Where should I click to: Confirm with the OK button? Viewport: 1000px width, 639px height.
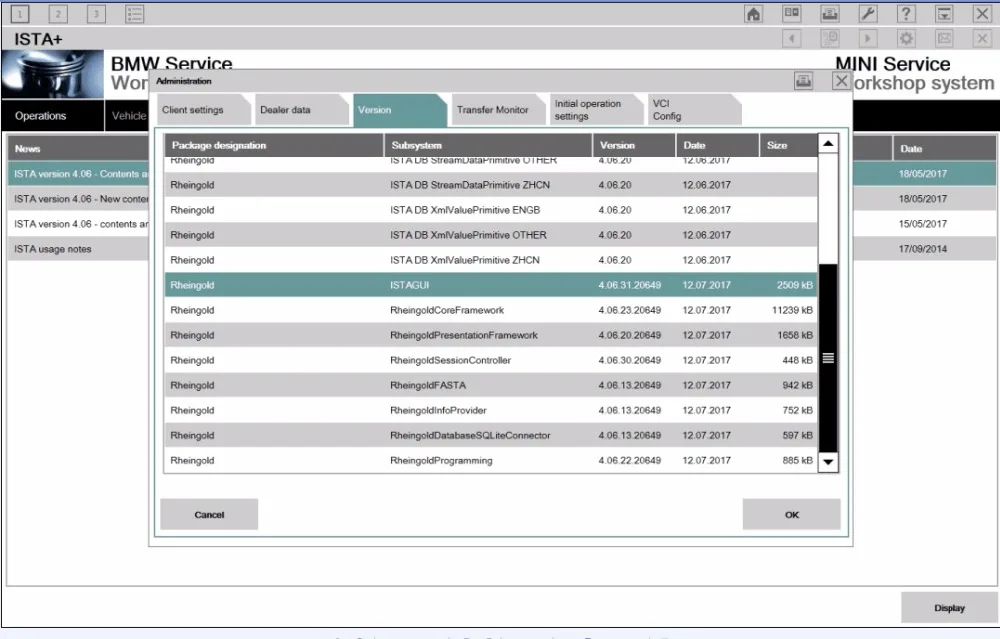(791, 514)
